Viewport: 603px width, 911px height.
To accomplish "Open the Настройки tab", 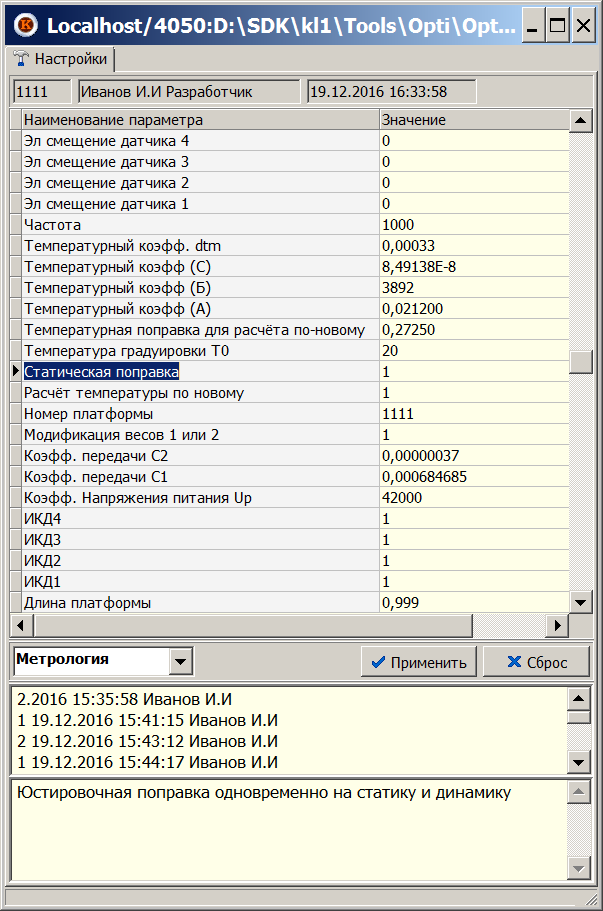I will (x=62, y=60).
